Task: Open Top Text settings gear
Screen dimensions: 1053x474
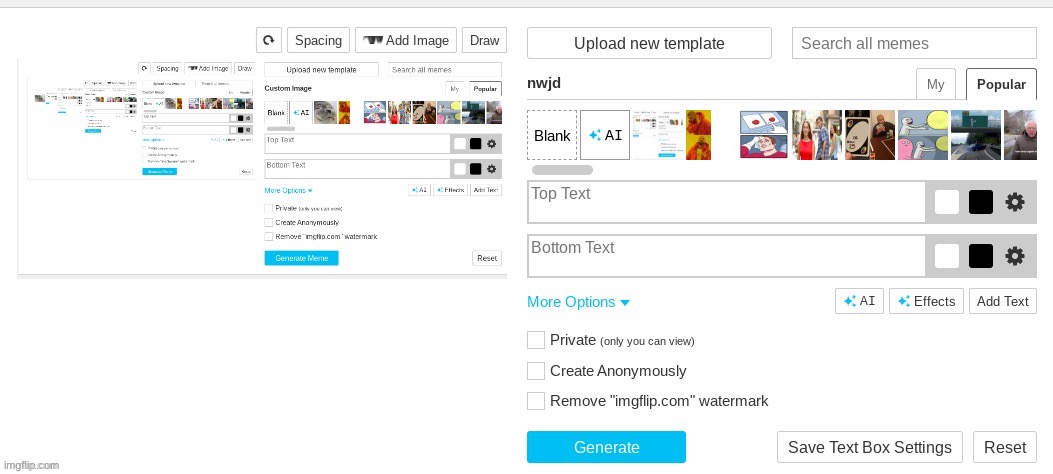Action: 1014,202
